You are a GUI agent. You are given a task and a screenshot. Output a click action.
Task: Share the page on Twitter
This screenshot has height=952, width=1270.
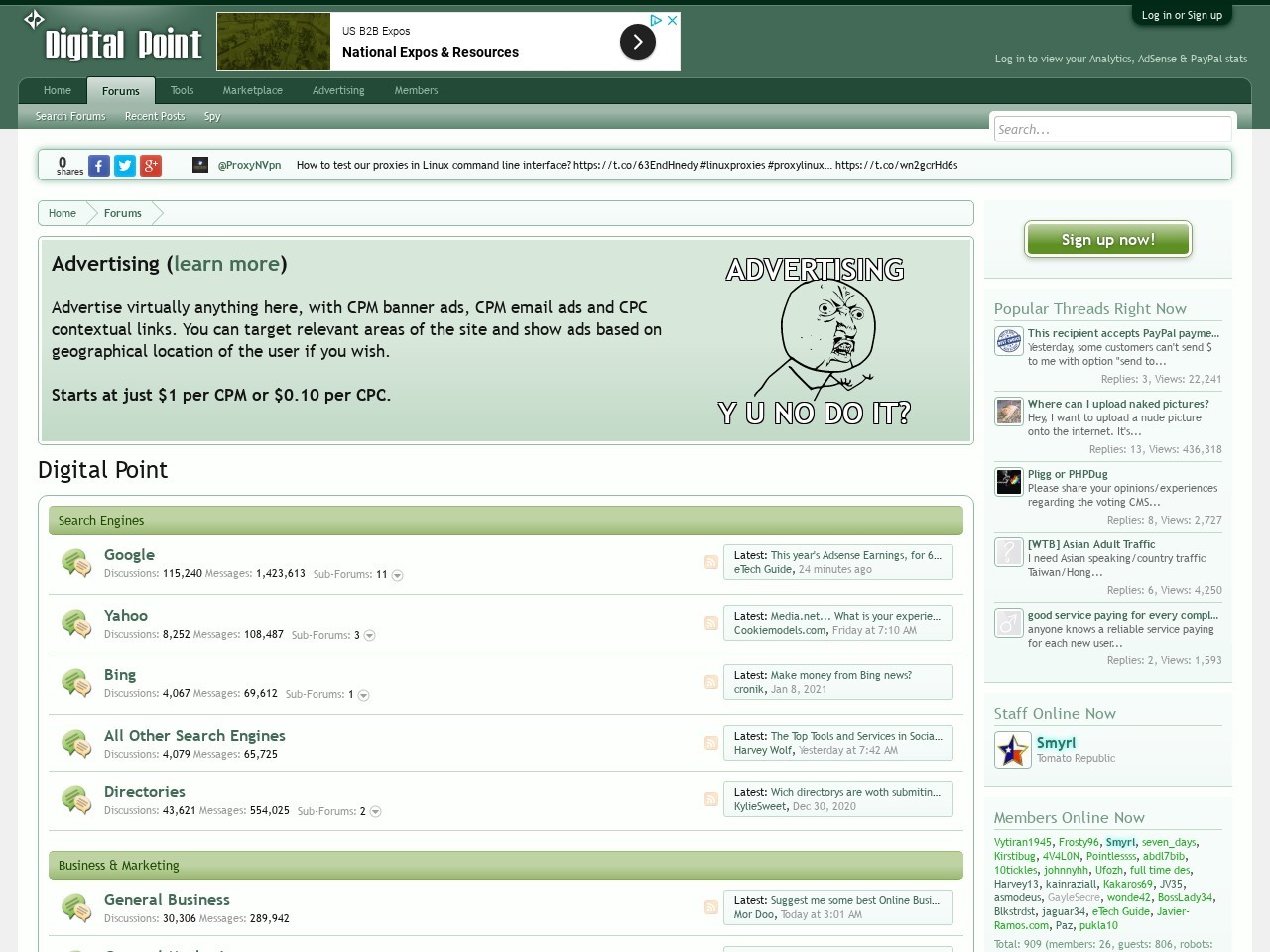124,166
